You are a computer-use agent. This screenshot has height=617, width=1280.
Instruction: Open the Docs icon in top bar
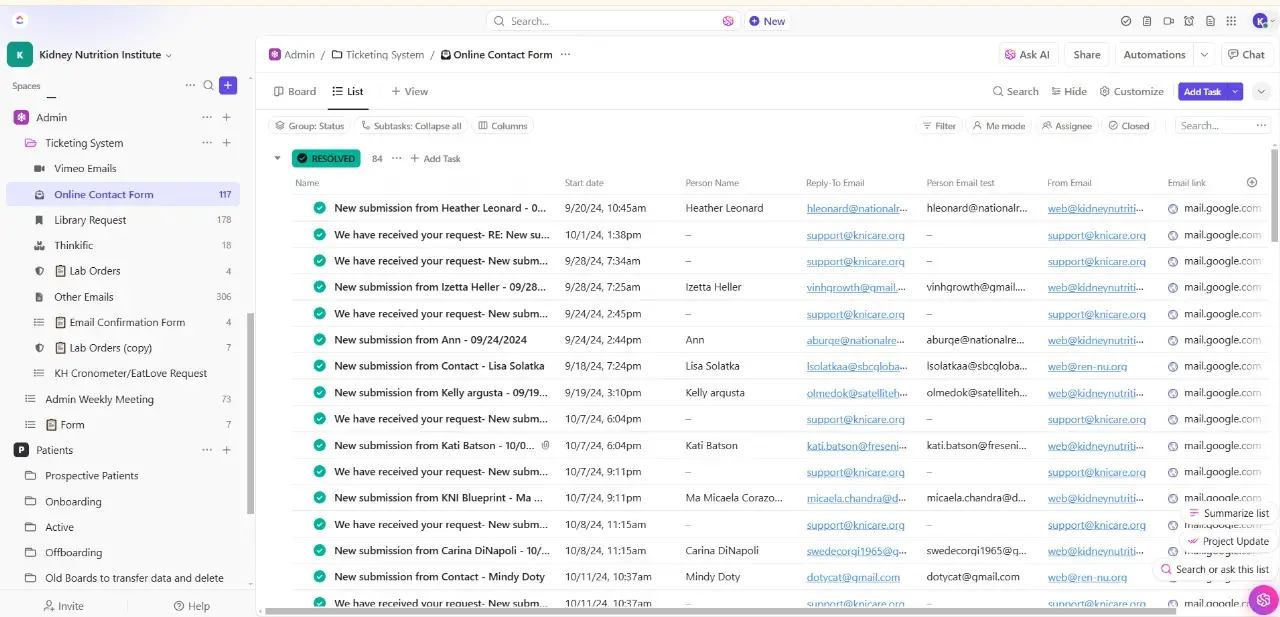1210,21
